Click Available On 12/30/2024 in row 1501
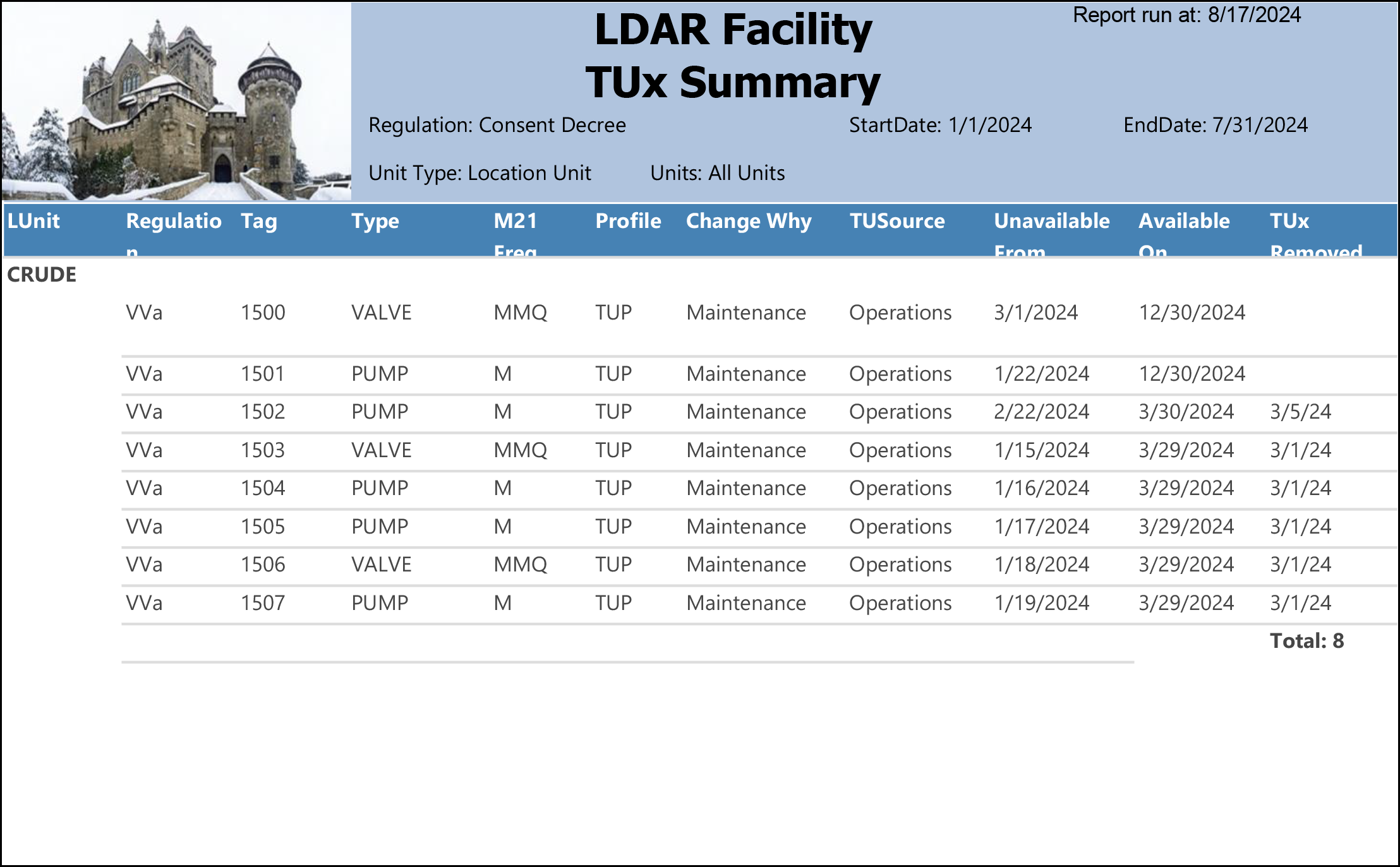The width and height of the screenshot is (1400, 867). 1192,374
